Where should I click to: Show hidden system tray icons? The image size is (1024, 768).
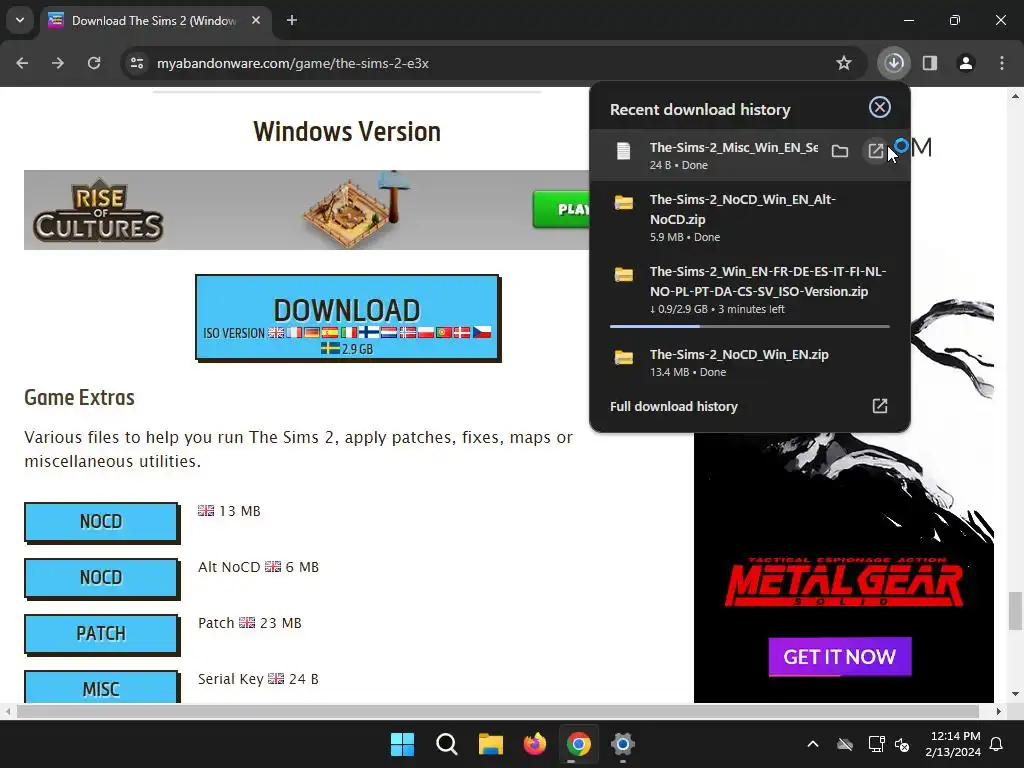coord(813,744)
